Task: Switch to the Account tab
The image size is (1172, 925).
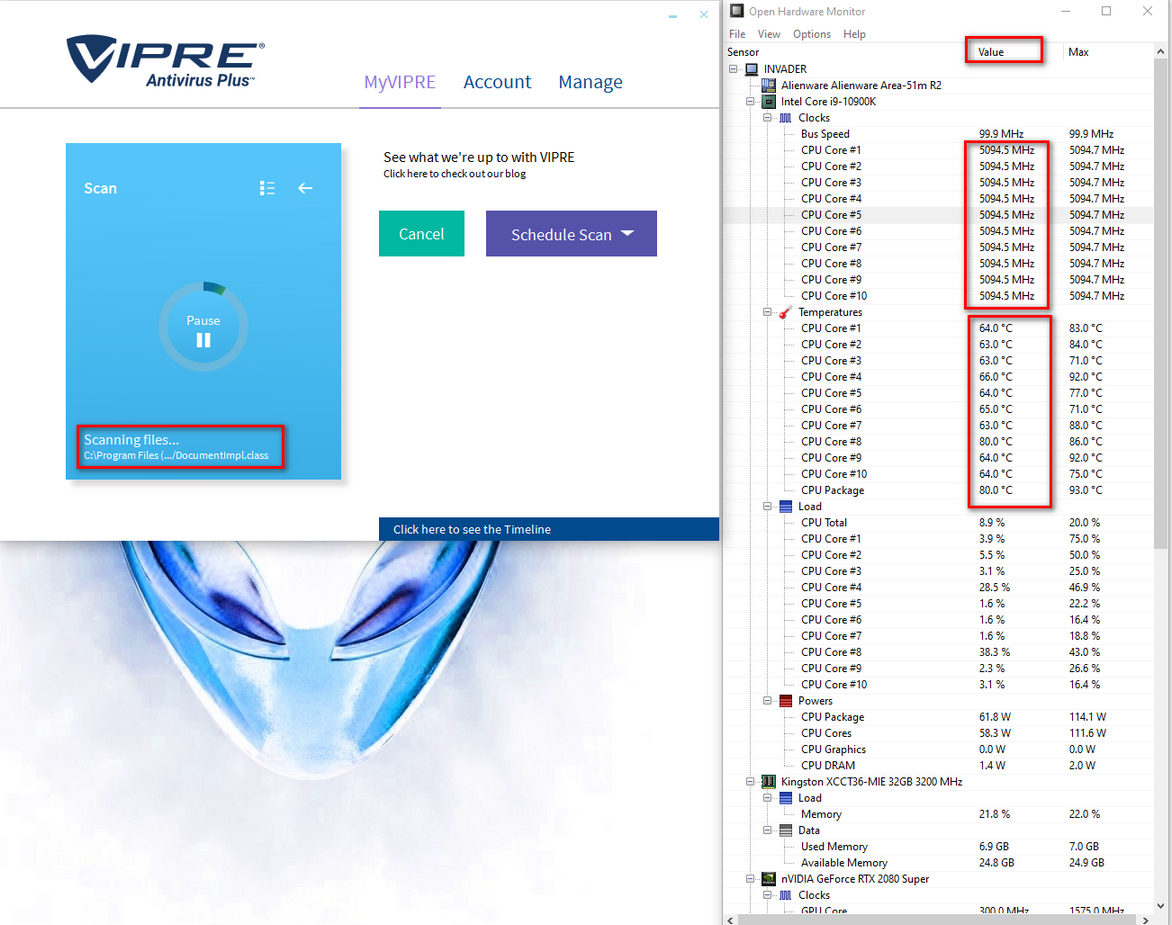Action: coord(497,82)
